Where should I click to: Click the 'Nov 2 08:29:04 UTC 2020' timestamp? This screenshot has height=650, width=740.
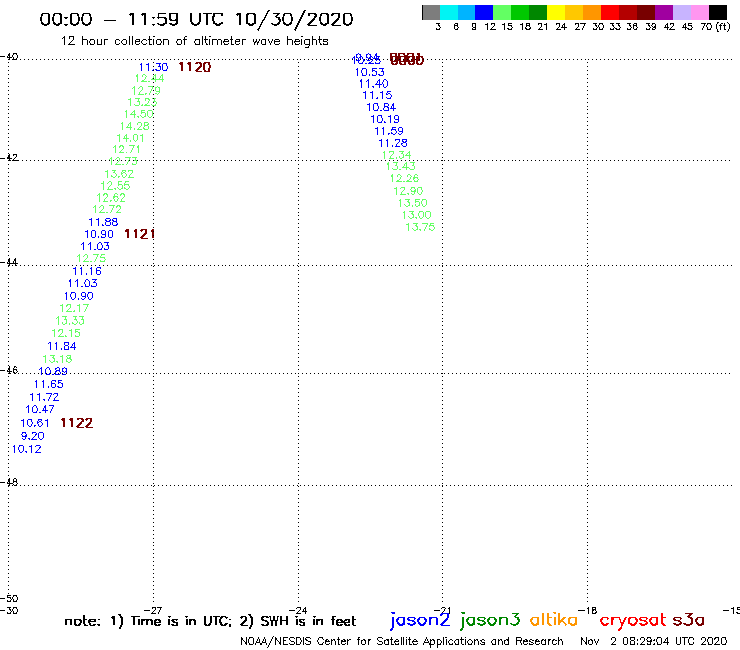(654, 642)
